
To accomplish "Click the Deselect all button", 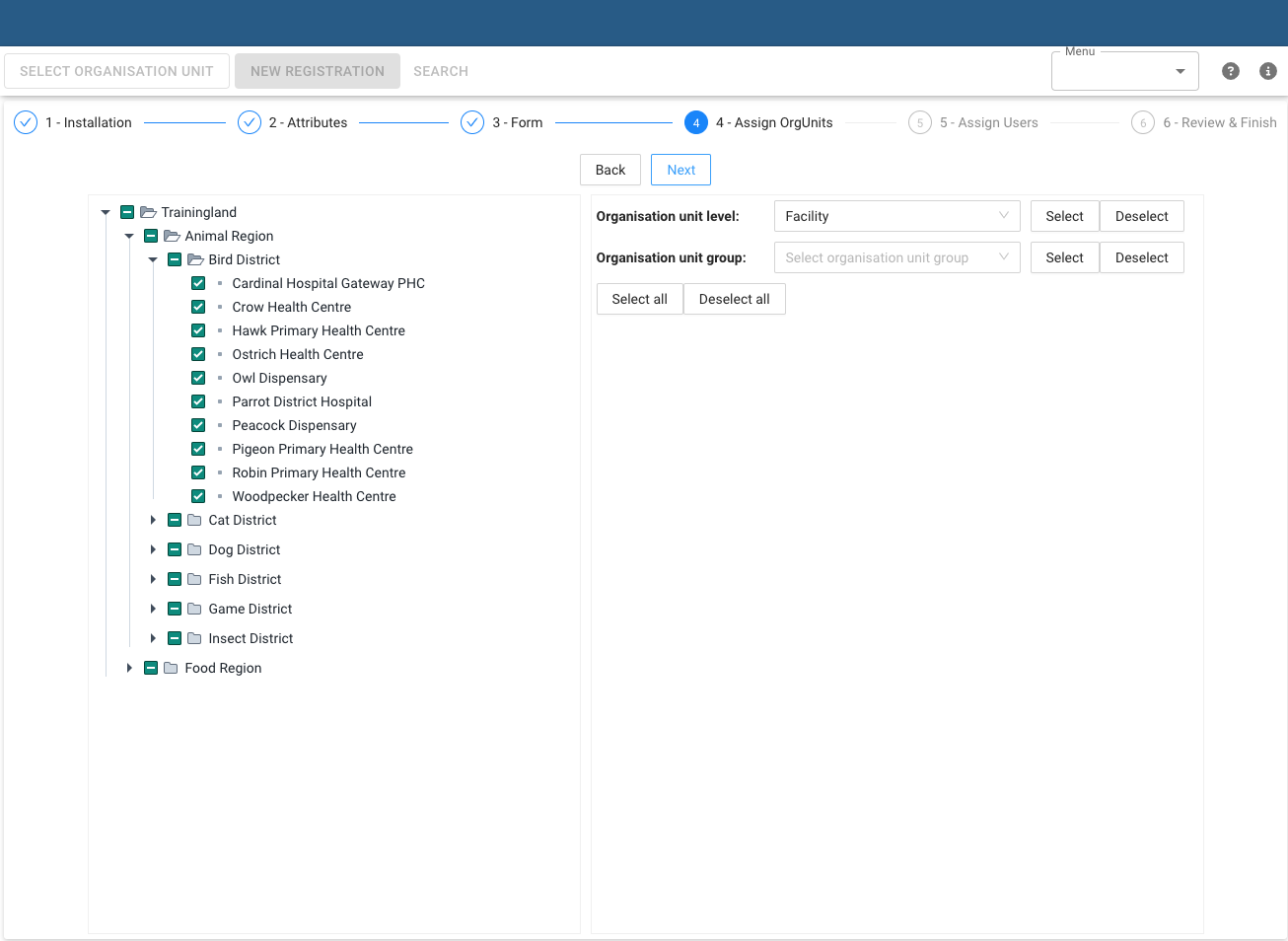I will (x=734, y=299).
